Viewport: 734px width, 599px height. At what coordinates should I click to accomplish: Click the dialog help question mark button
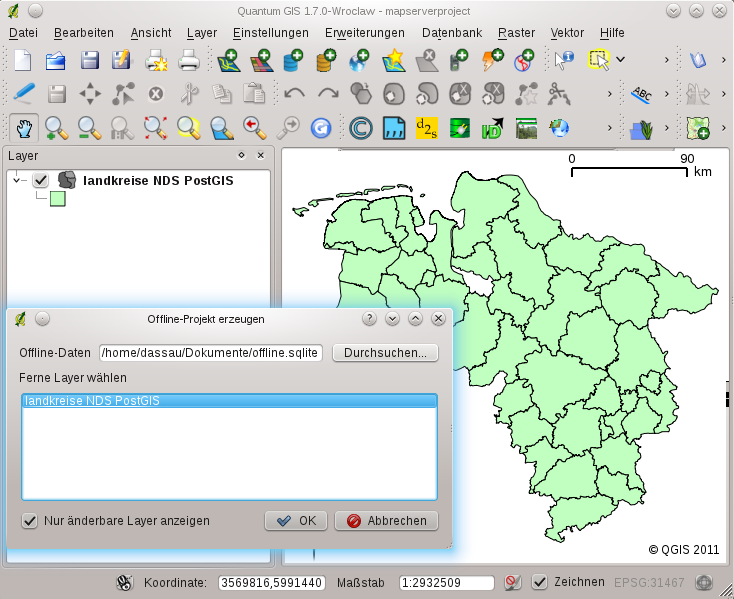click(x=369, y=319)
